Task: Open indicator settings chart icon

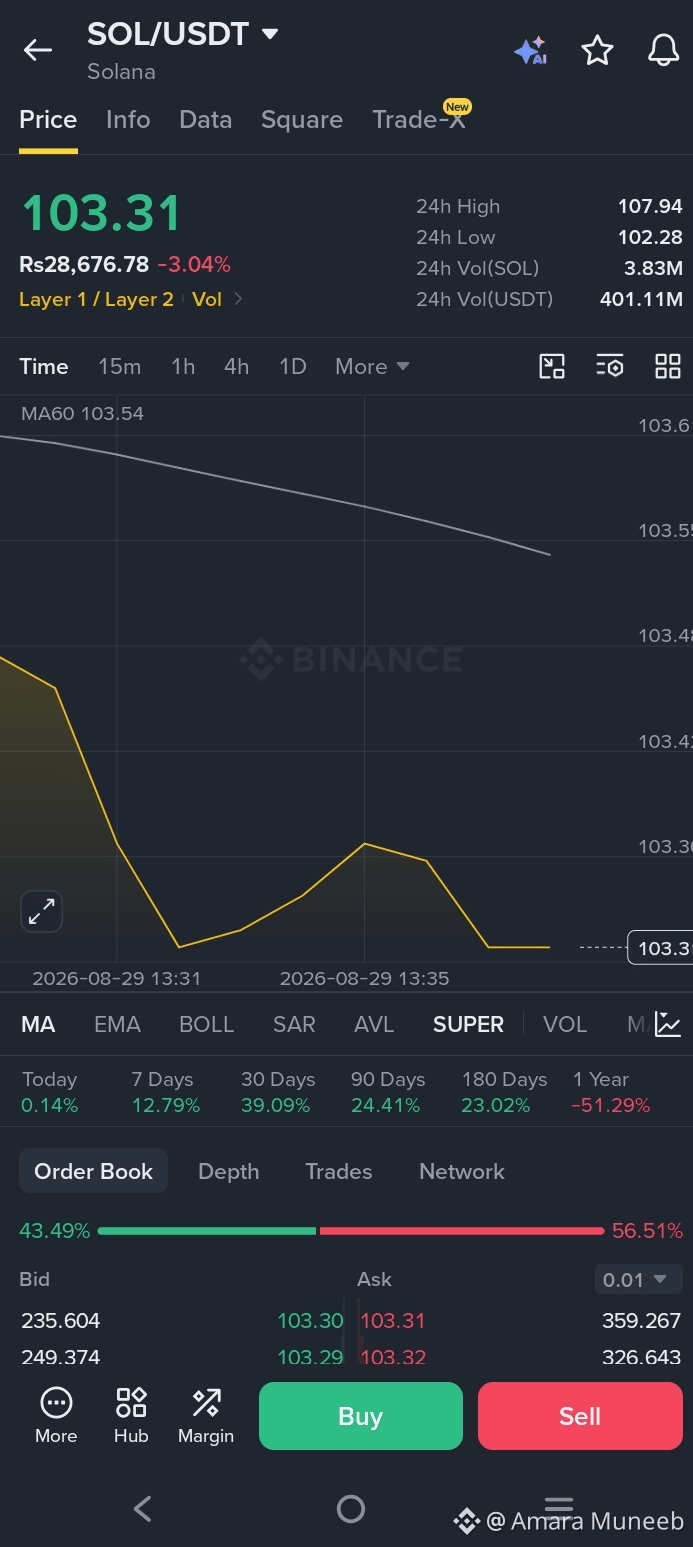Action: (x=667, y=1024)
